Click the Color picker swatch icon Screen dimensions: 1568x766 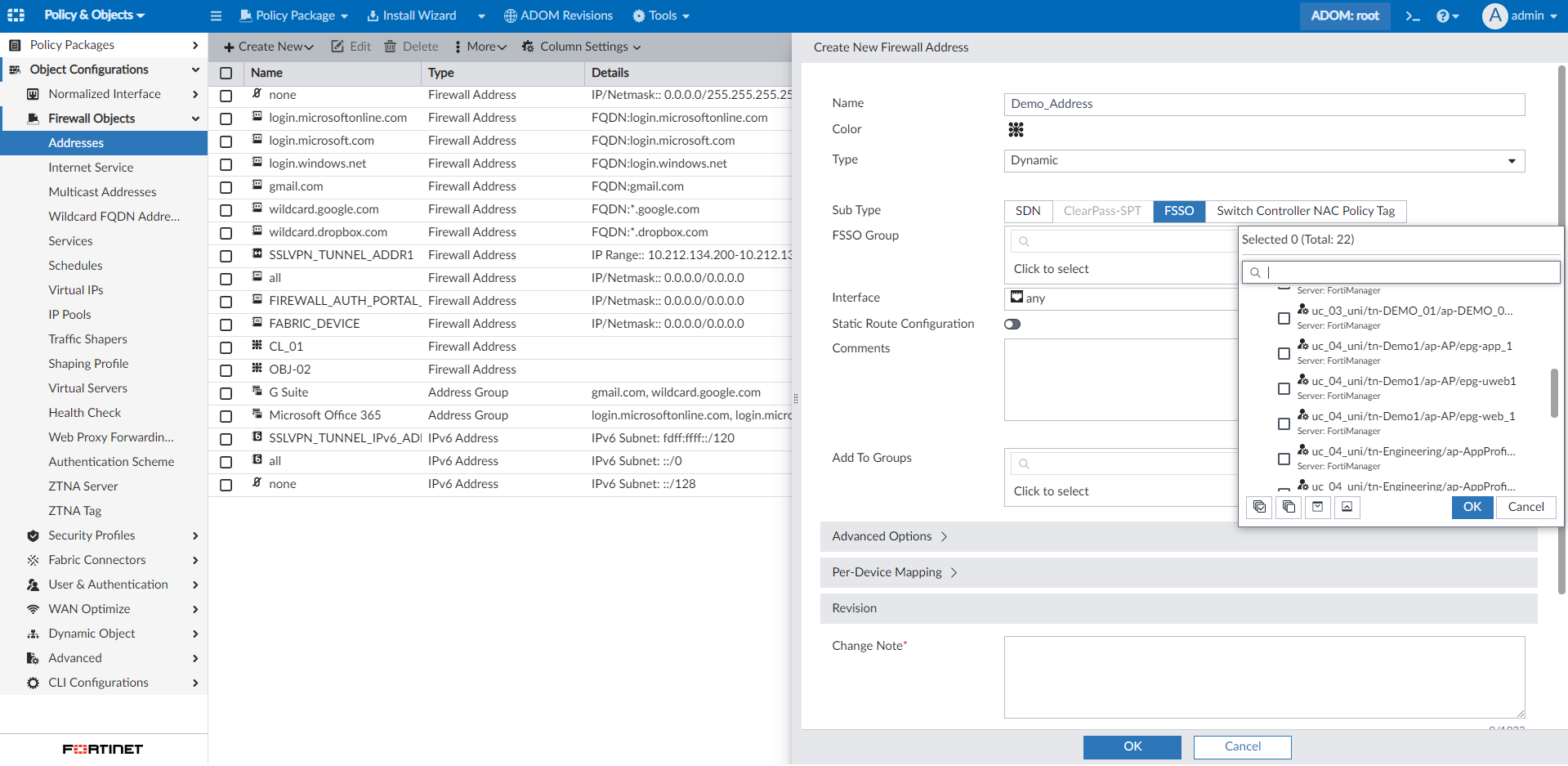click(x=1016, y=130)
